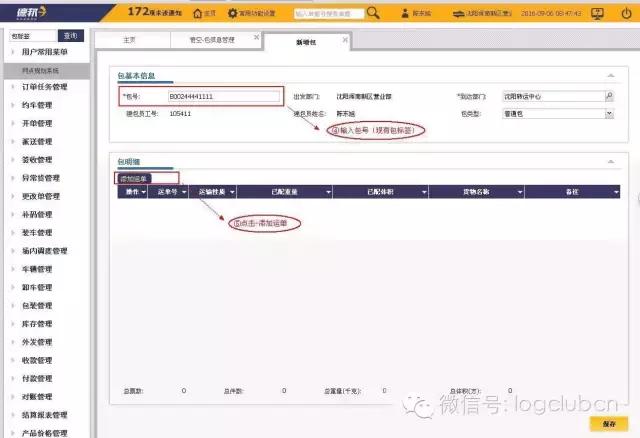Click the magnifier search icon in the top bar
The height and width of the screenshot is (438, 640).
(373, 13)
